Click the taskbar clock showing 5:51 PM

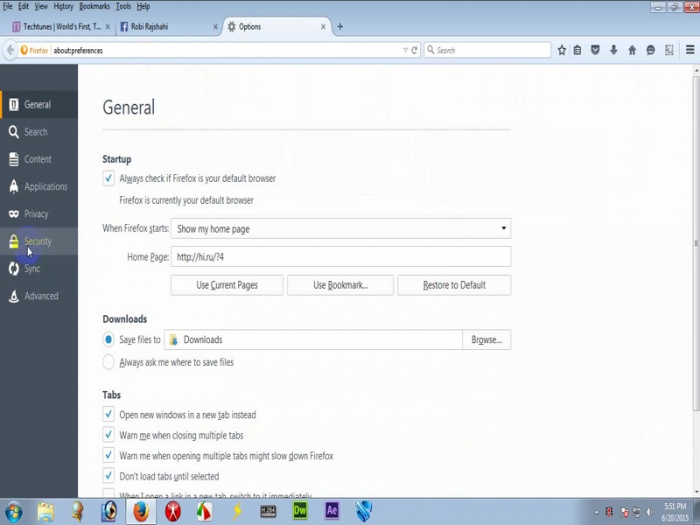pyautogui.click(x=675, y=512)
